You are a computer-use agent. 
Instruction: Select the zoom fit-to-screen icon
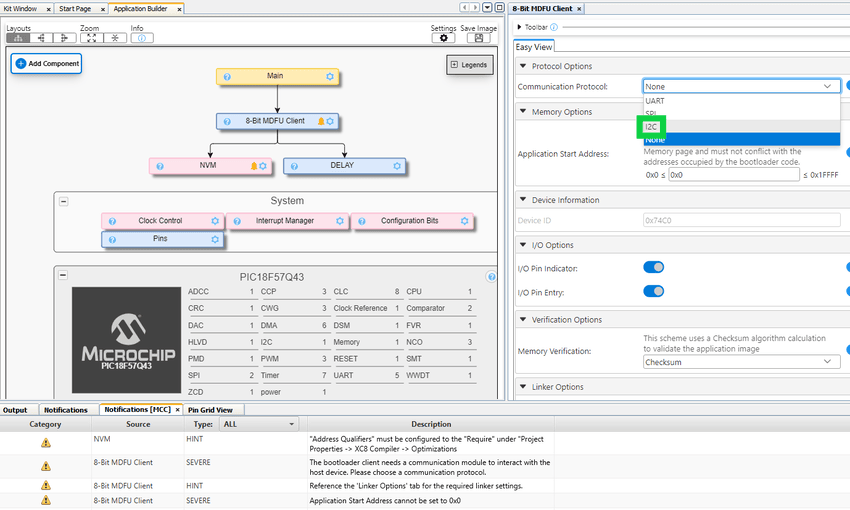tap(92, 38)
